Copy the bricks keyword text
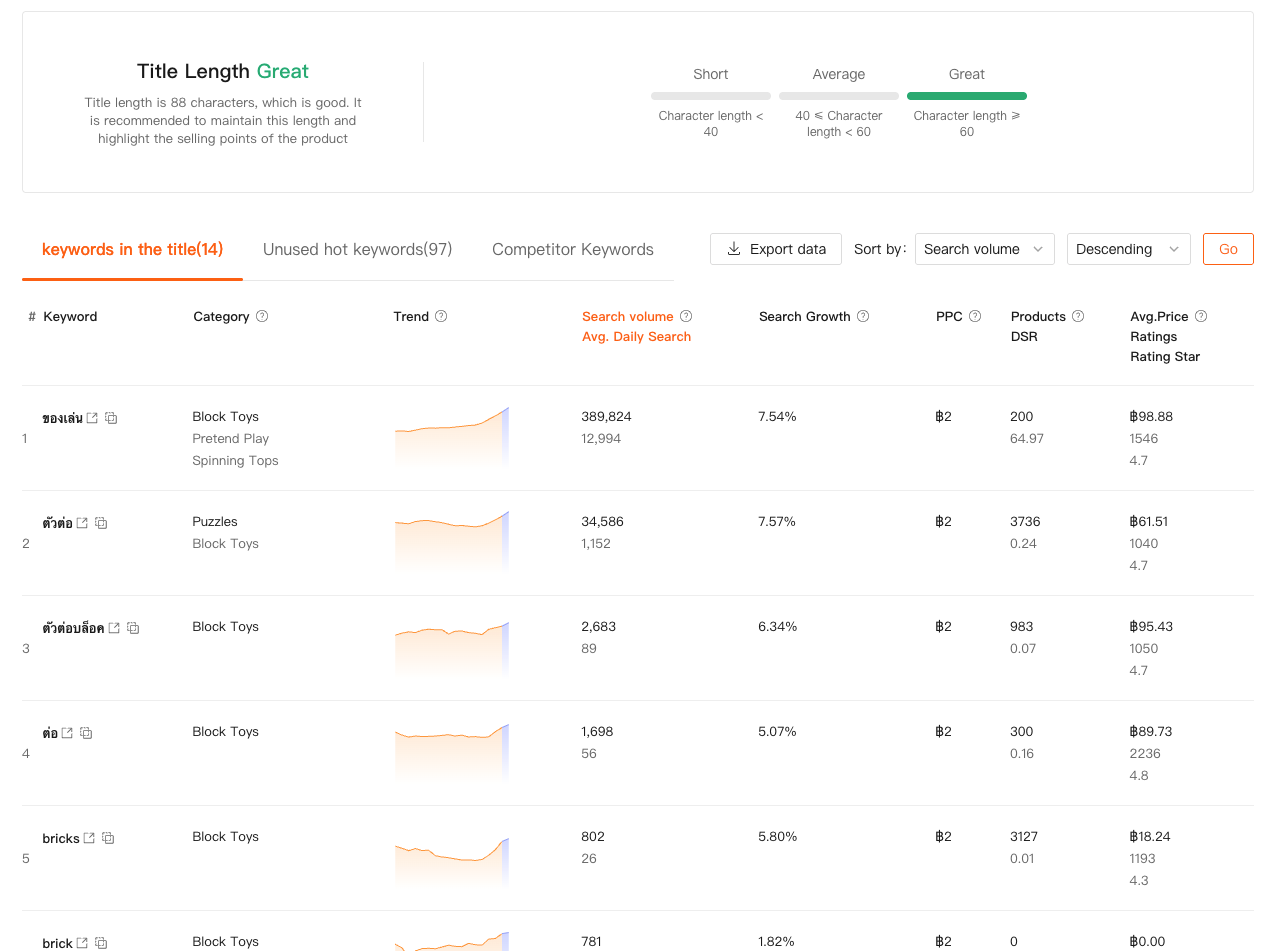1273x951 pixels. tap(108, 838)
